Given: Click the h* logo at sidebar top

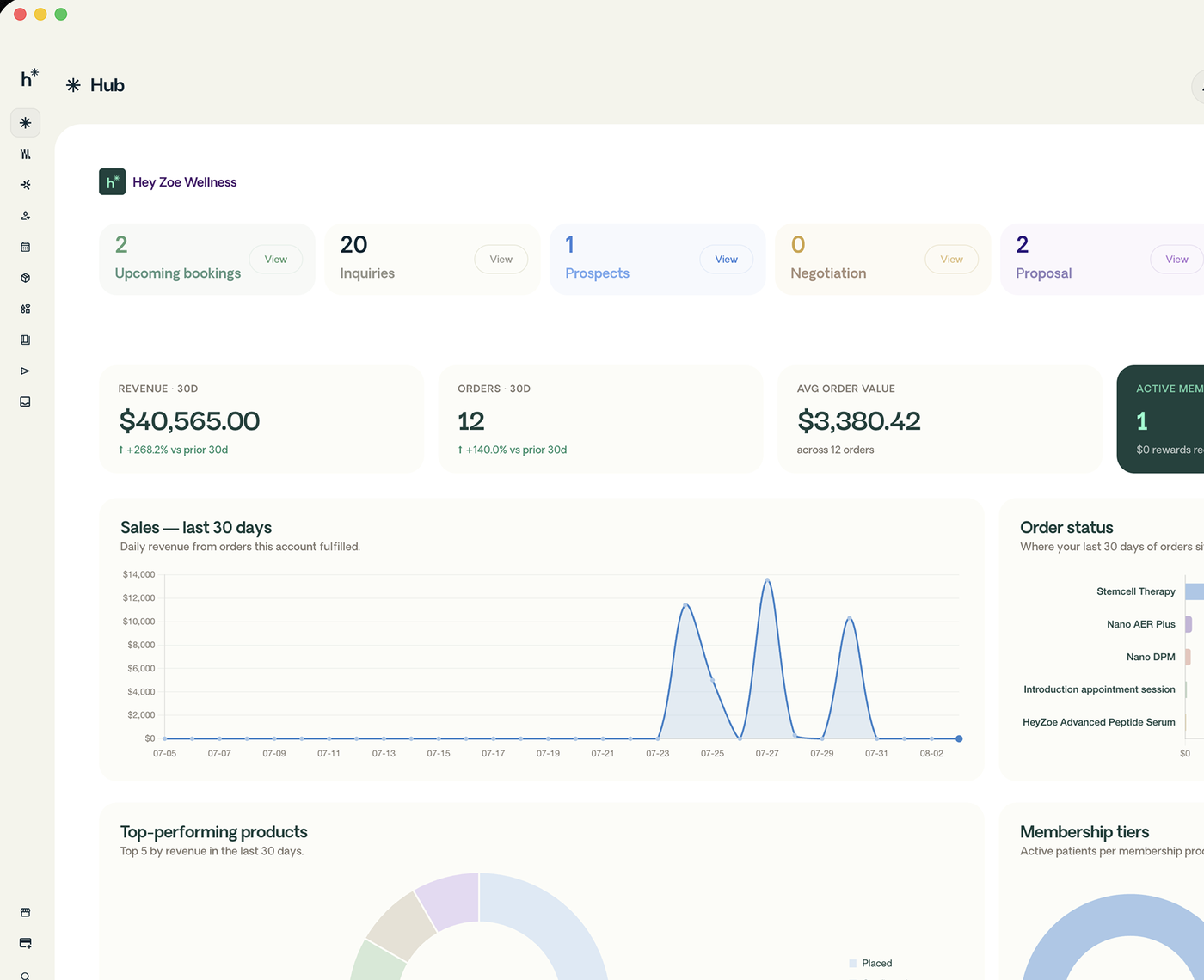Looking at the screenshot, I should pos(29,78).
